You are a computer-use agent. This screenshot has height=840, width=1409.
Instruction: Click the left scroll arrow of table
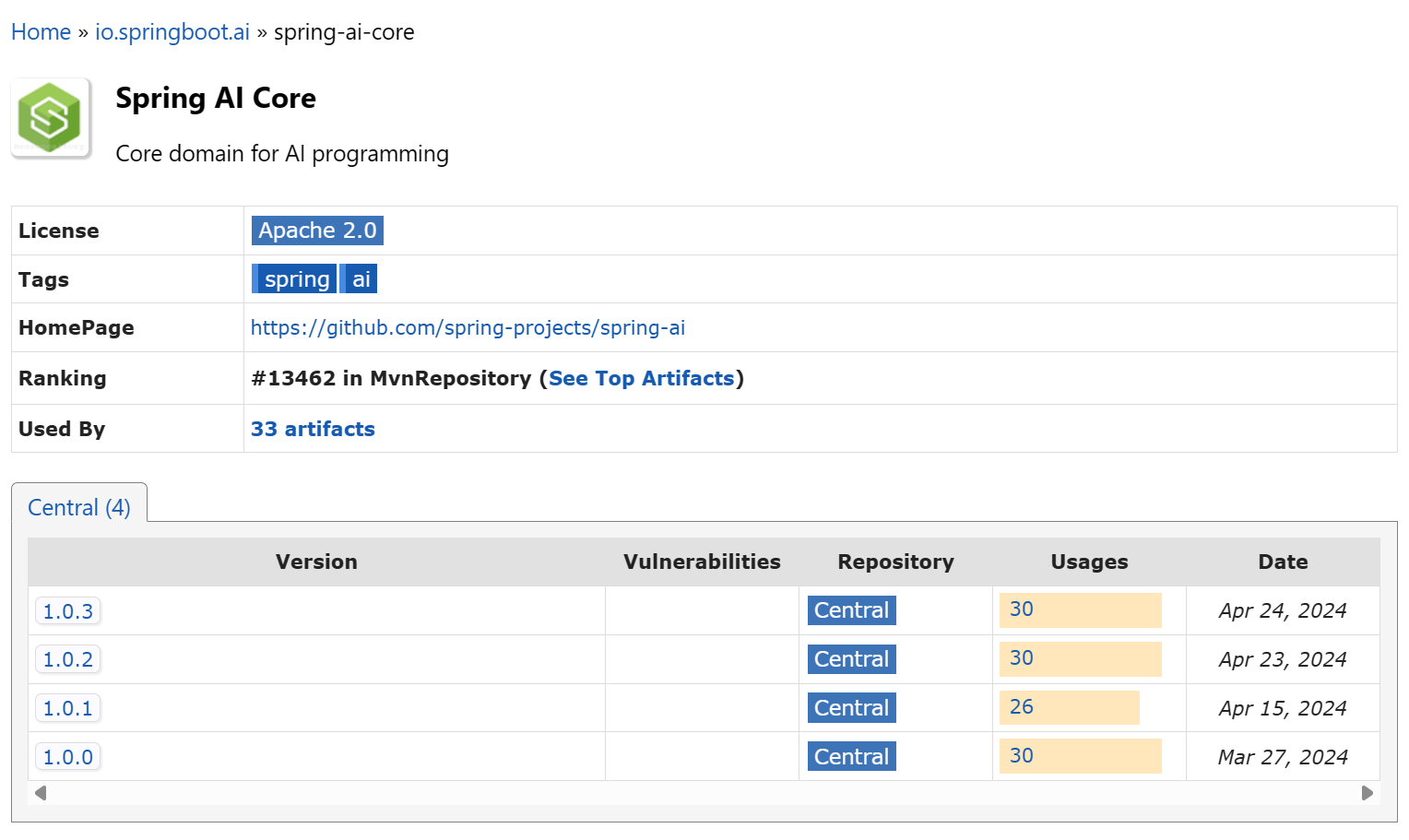click(x=40, y=793)
